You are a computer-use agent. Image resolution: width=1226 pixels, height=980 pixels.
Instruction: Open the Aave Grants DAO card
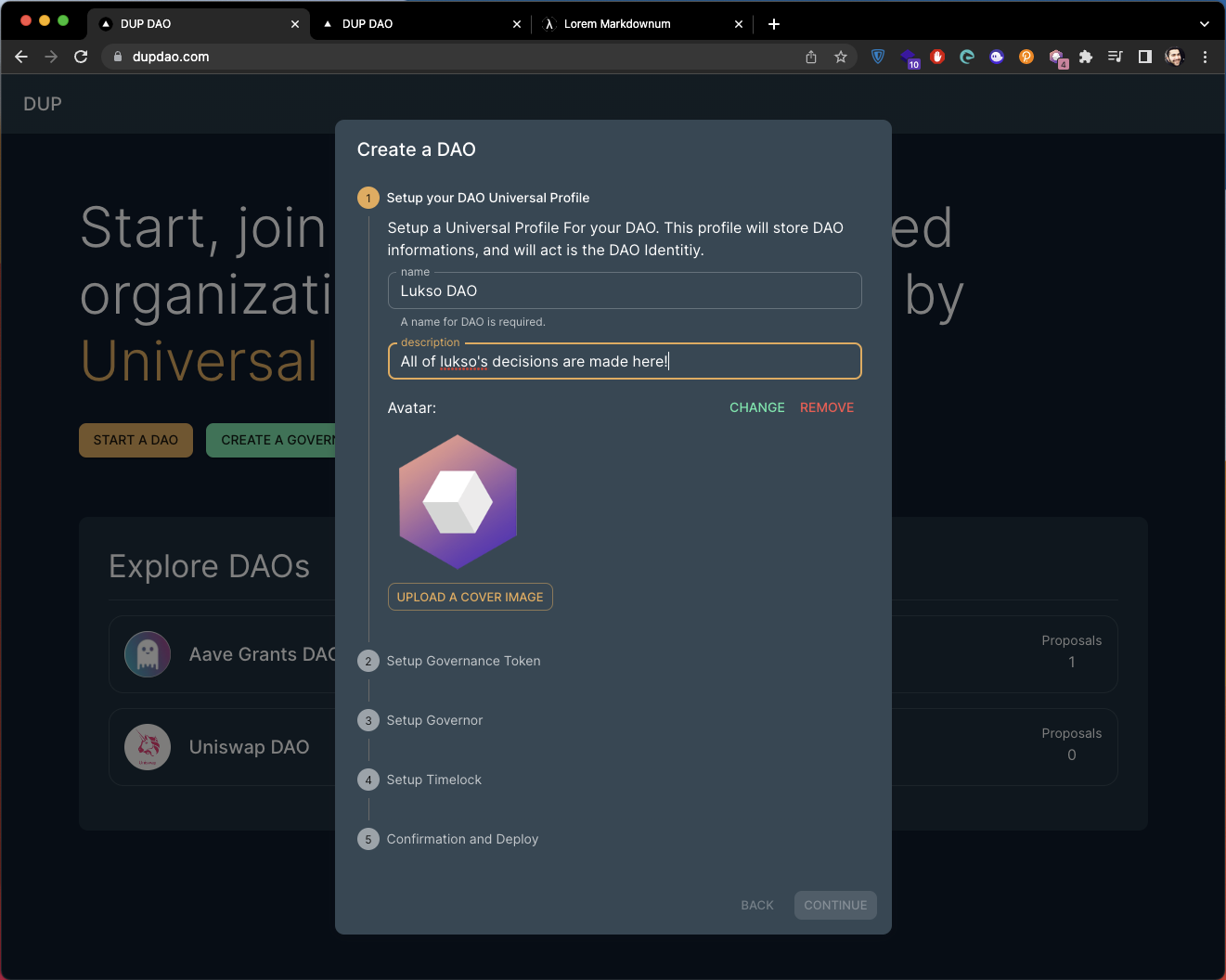[x=222, y=654]
